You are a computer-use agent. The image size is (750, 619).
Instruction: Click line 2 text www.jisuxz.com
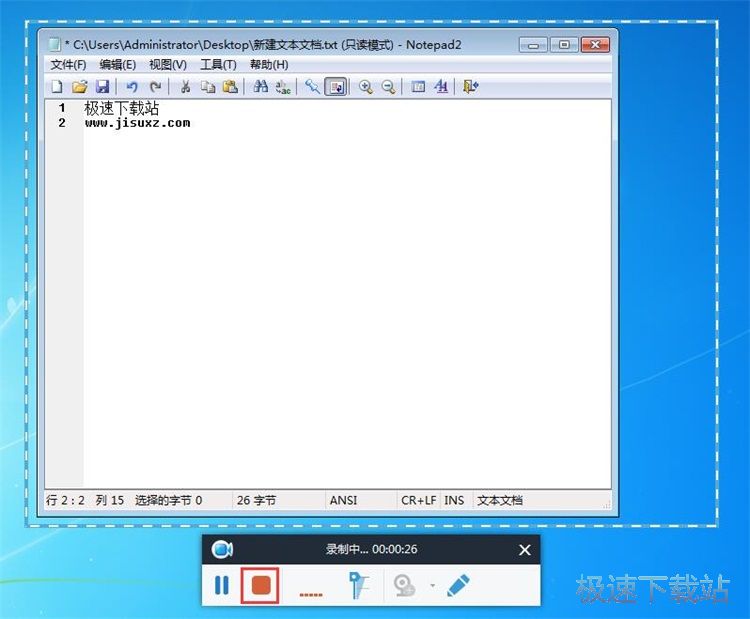click(137, 123)
